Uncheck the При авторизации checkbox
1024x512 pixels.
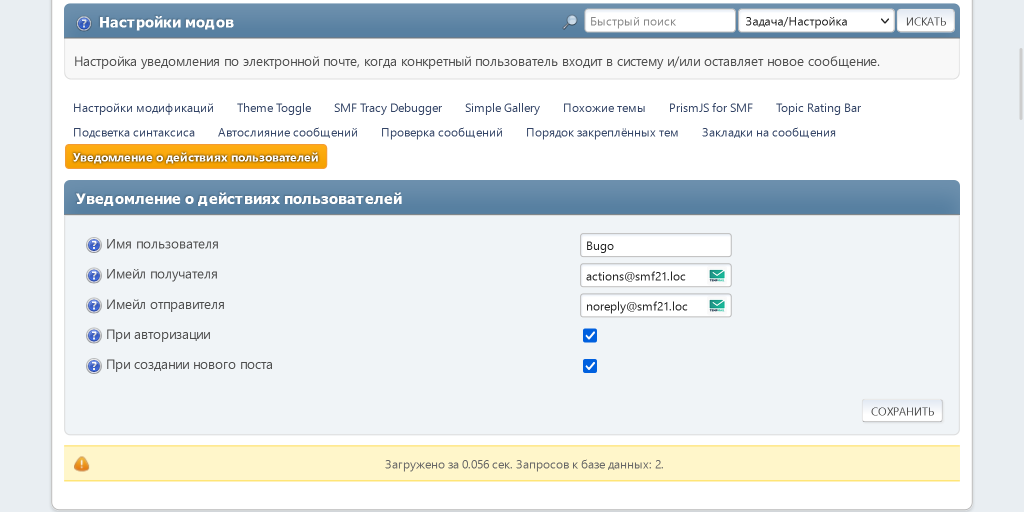click(590, 336)
